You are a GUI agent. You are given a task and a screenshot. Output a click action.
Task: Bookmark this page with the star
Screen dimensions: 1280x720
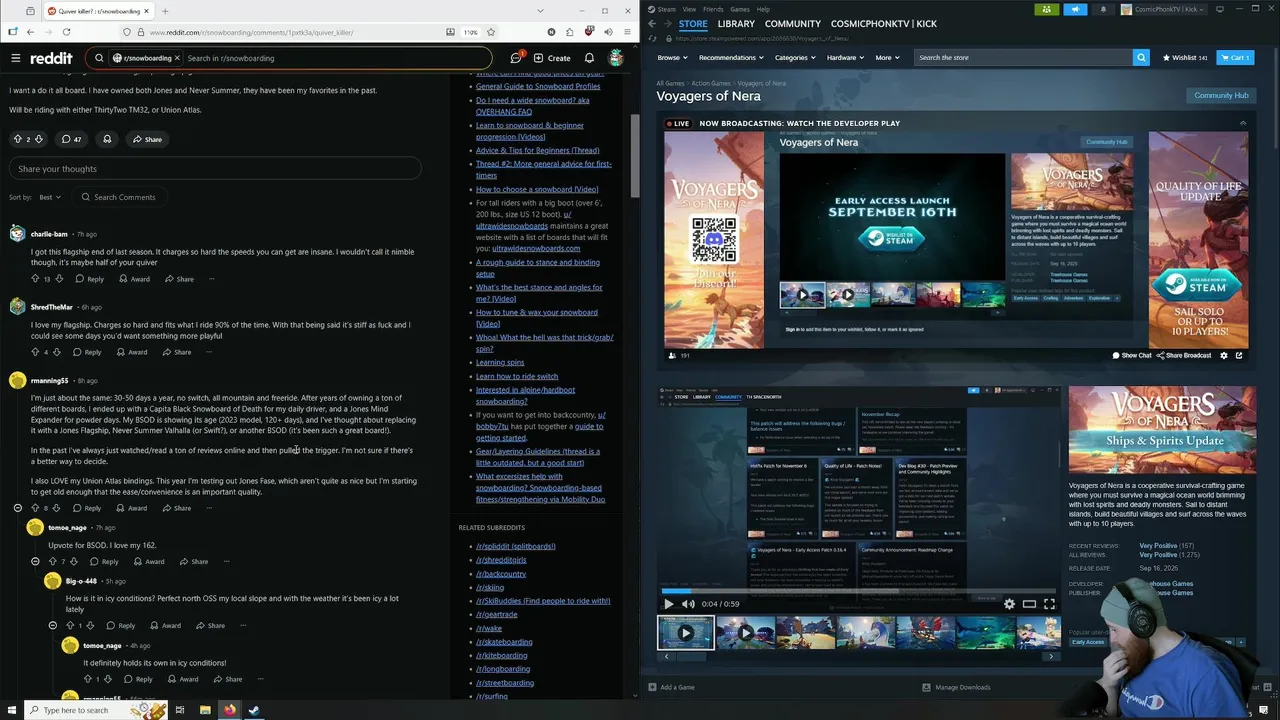pos(493,32)
